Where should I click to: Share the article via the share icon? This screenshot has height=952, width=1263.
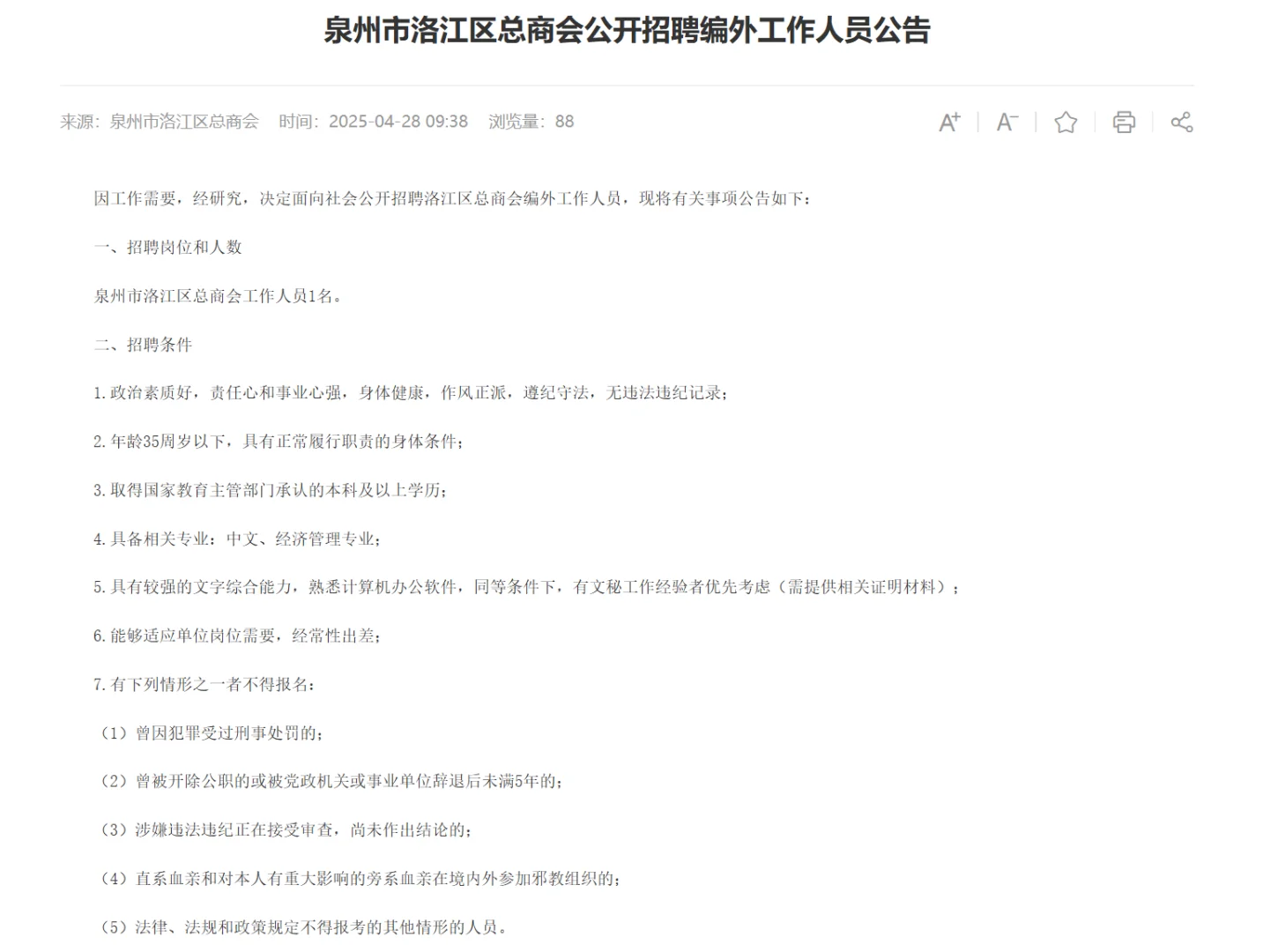click(x=1182, y=123)
